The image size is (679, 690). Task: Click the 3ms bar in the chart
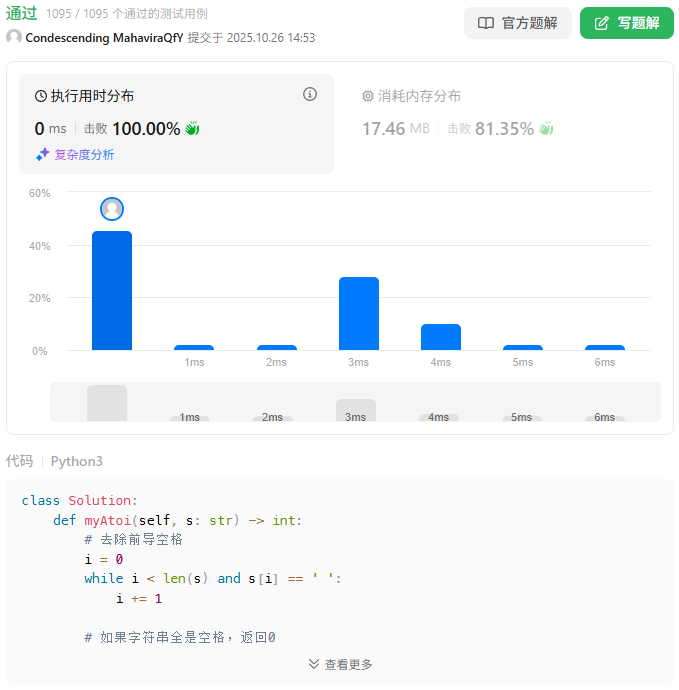click(358, 313)
